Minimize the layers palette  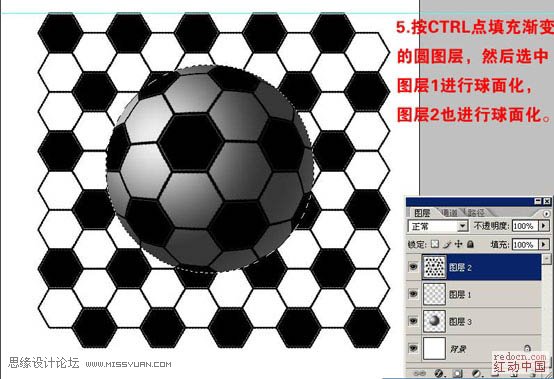[538, 201]
